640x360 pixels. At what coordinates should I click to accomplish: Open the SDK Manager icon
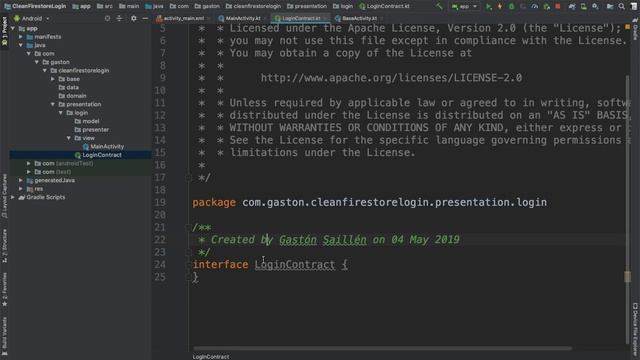tap(596, 7)
